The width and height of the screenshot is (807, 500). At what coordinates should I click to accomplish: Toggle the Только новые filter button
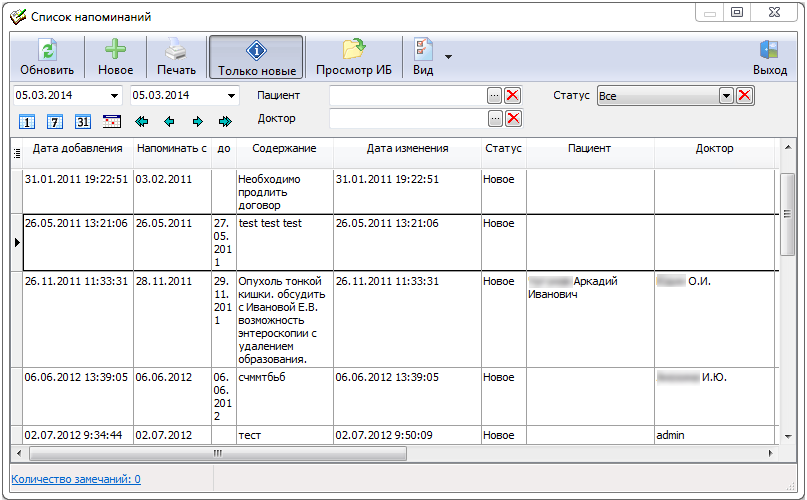(256, 58)
